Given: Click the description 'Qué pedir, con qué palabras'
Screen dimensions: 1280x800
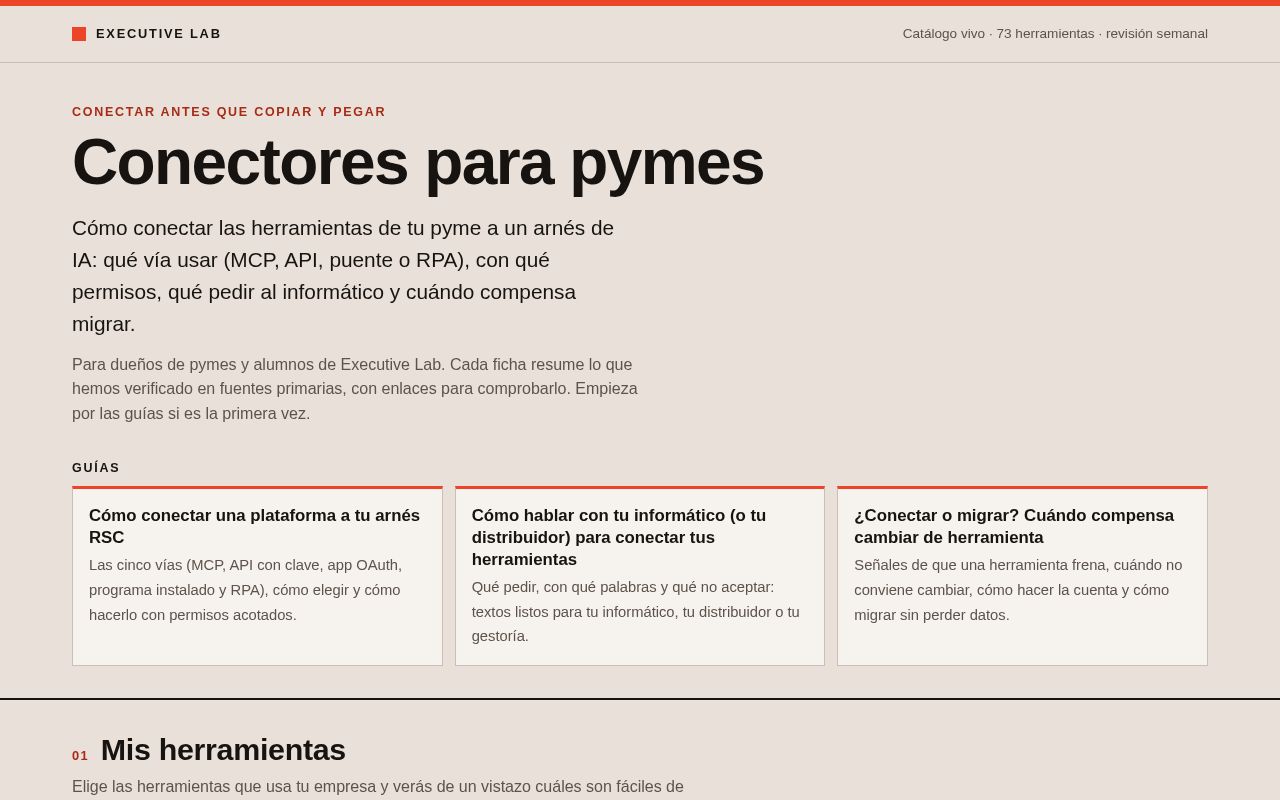Looking at the screenshot, I should click(636, 612).
